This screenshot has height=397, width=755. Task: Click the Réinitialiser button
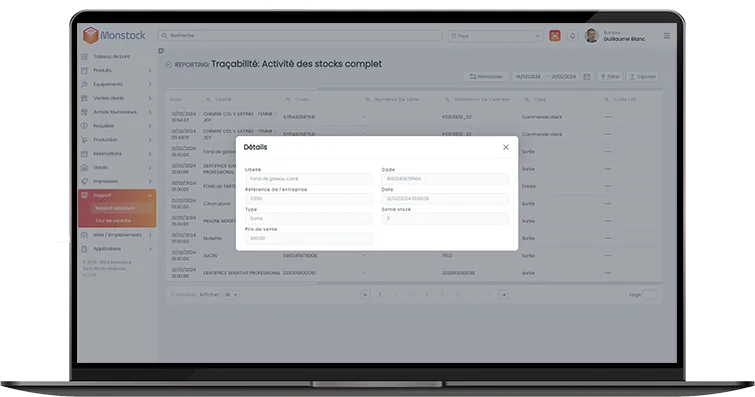click(x=486, y=77)
